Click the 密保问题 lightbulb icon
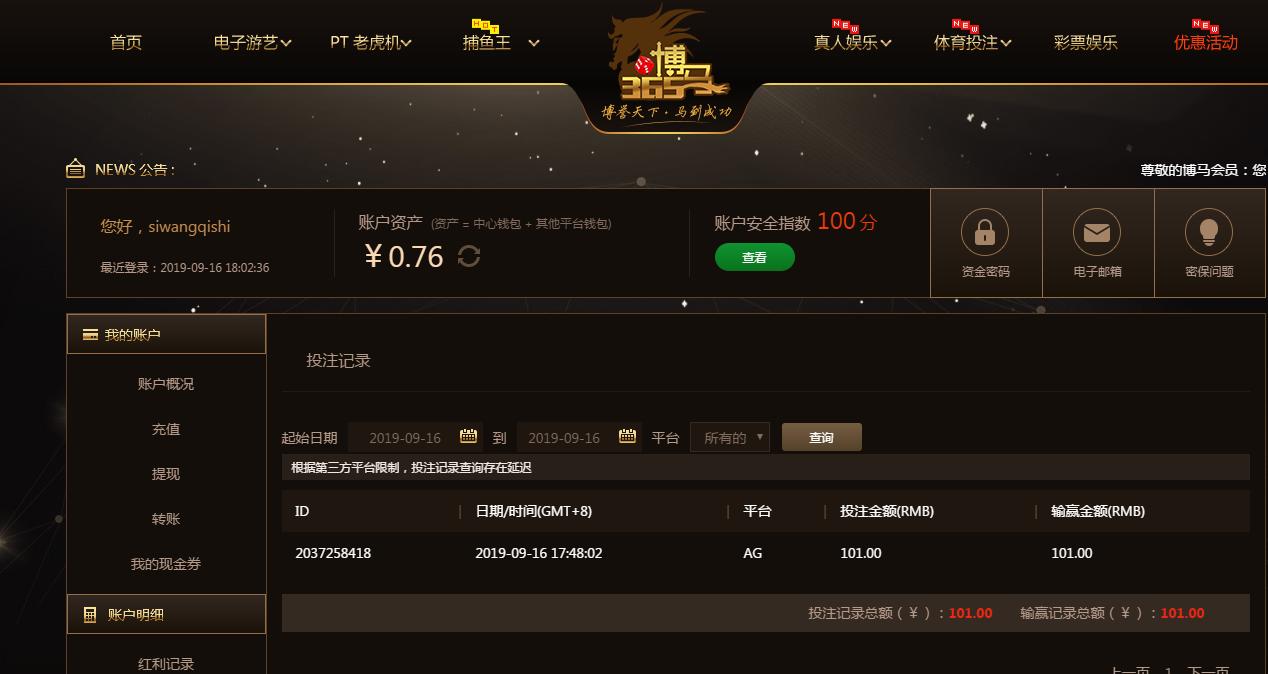 1209,233
